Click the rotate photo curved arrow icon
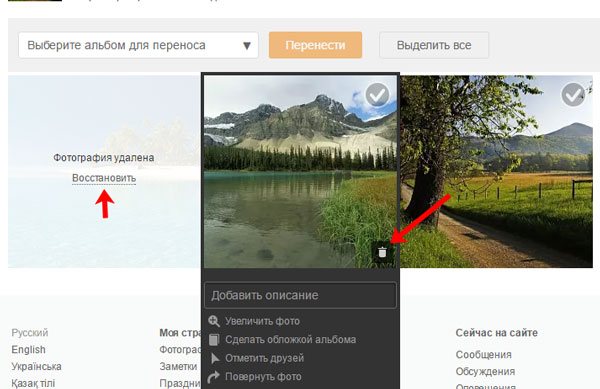The image size is (600, 389). [x=214, y=377]
